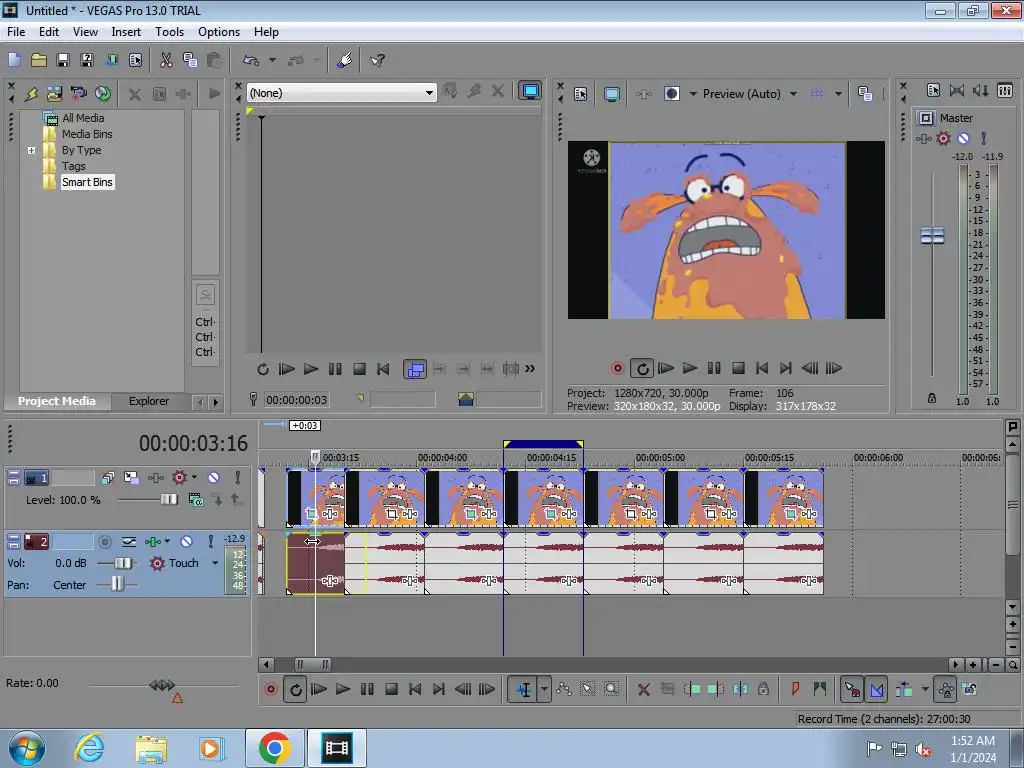This screenshot has width=1024, height=768.
Task: Click Downmix Output icon in Master Bus
Action: coord(957,90)
